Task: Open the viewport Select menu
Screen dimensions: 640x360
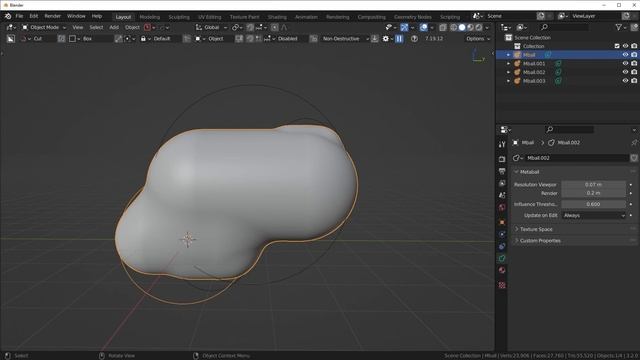Action: click(96, 27)
